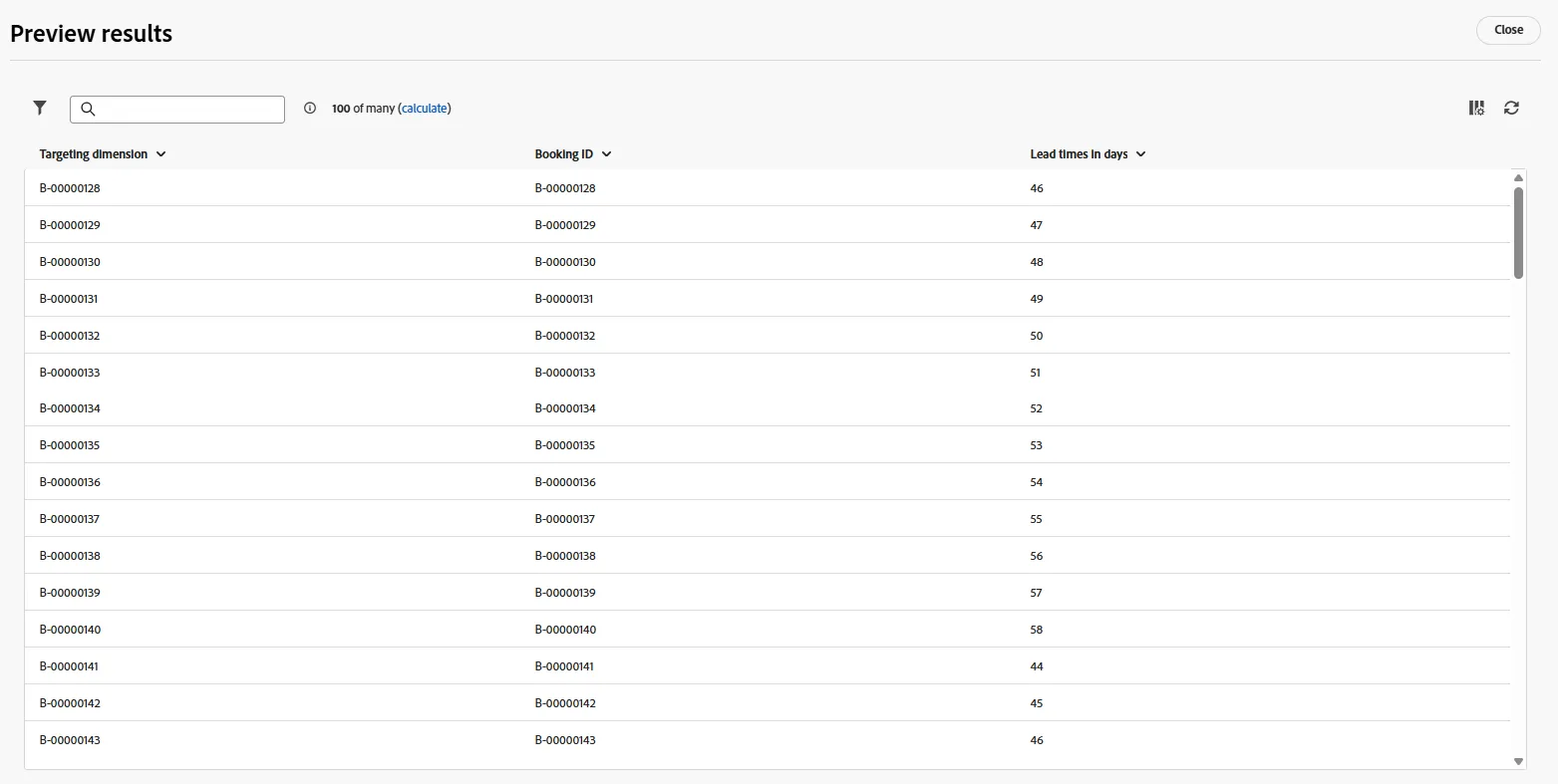Select Booking ID cell B-00000141

[564, 666]
